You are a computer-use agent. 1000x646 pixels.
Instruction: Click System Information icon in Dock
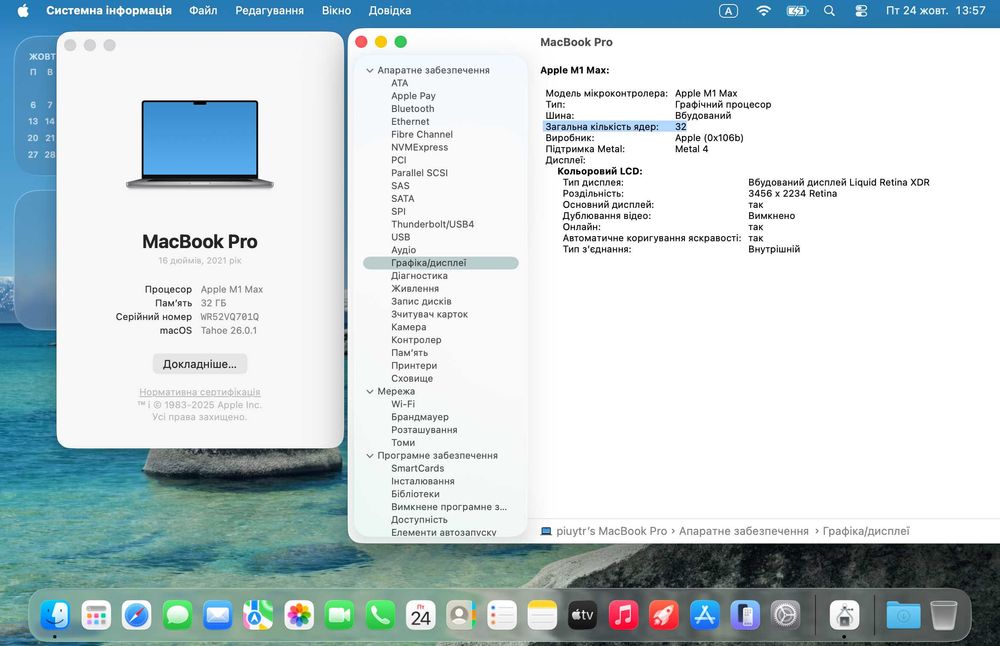(x=844, y=615)
